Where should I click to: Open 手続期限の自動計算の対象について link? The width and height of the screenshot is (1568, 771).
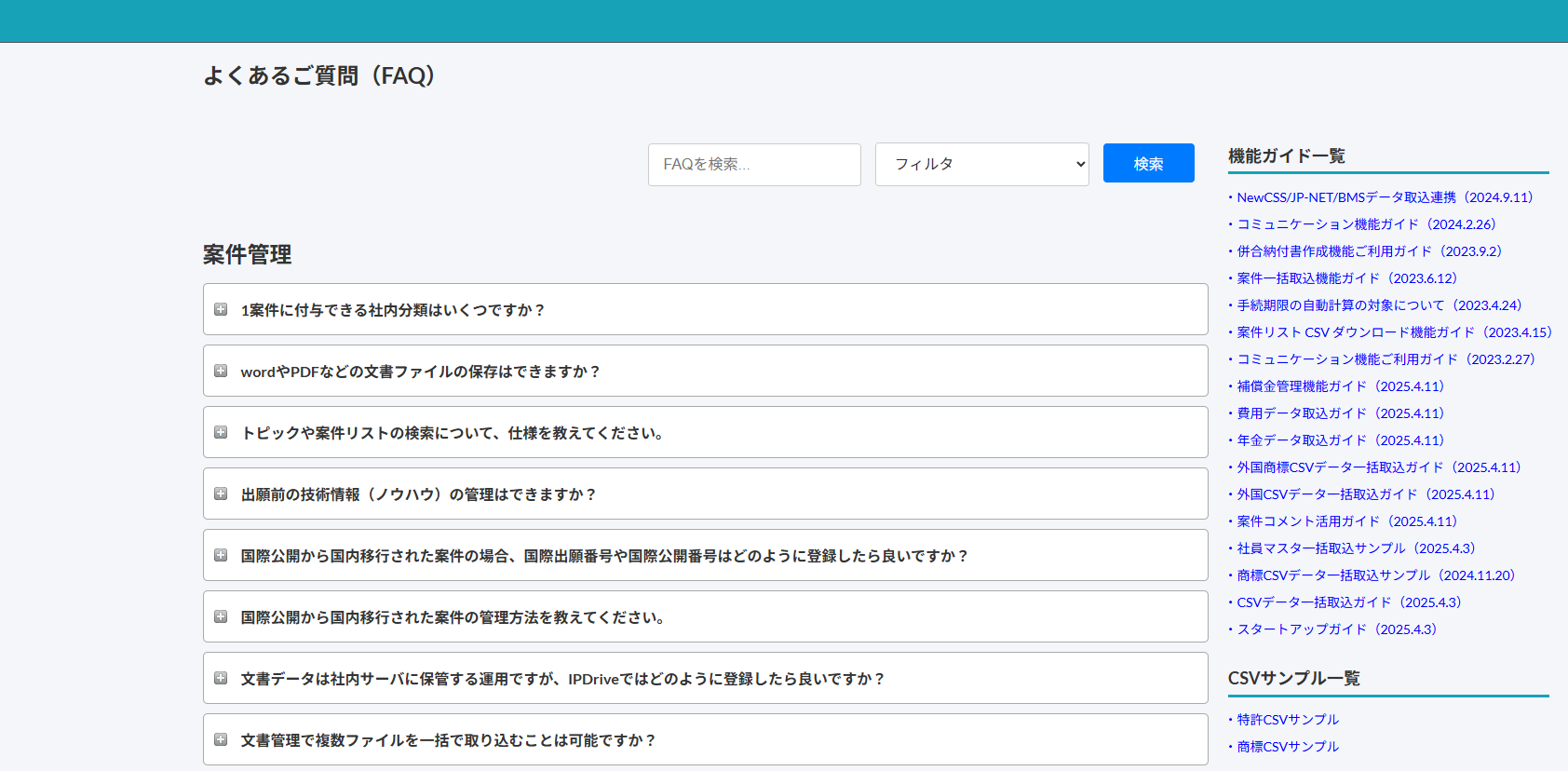1379,305
